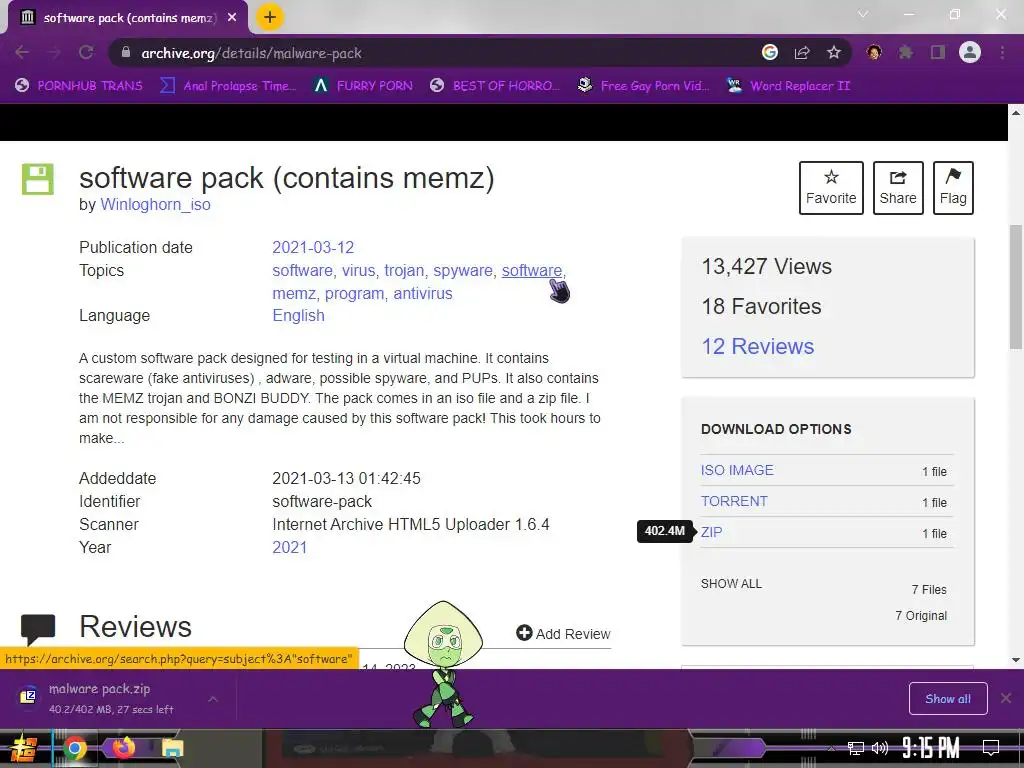Open Firefox from the taskbar
This screenshot has width=1024, height=768.
[x=123, y=748]
